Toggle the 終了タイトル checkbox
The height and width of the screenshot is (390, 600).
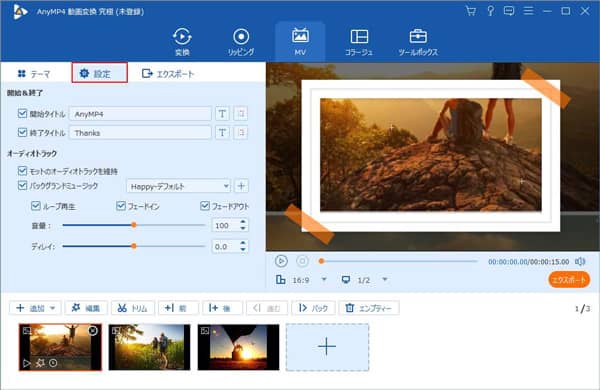[x=22, y=132]
